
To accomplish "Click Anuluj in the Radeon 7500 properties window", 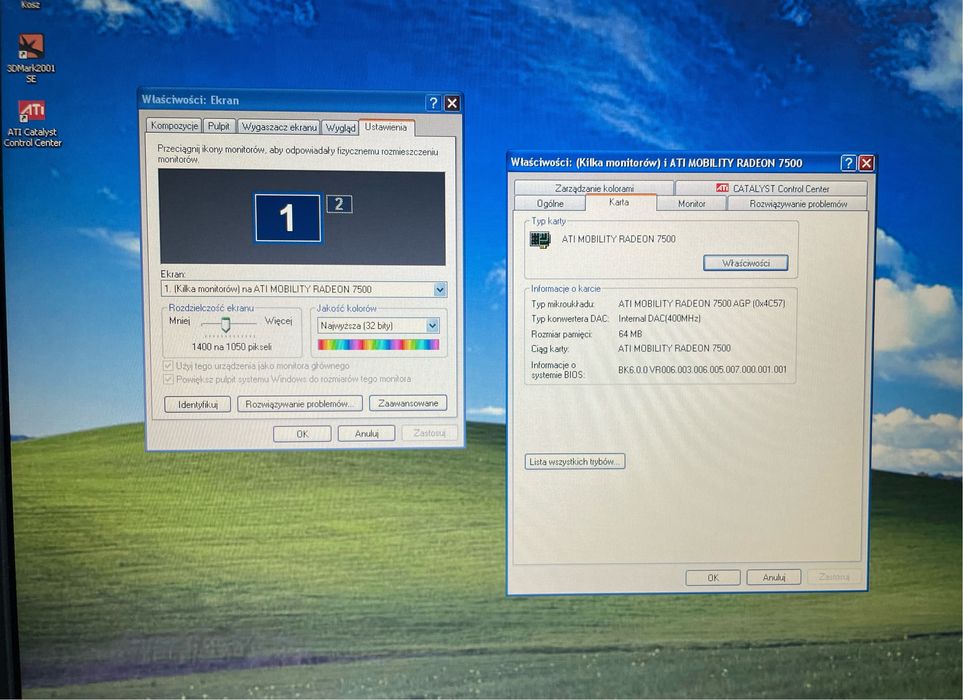I will (774, 577).
